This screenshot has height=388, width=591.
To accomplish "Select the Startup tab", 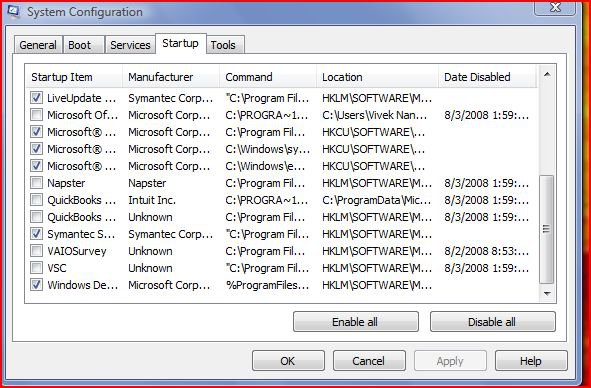I will (x=181, y=44).
